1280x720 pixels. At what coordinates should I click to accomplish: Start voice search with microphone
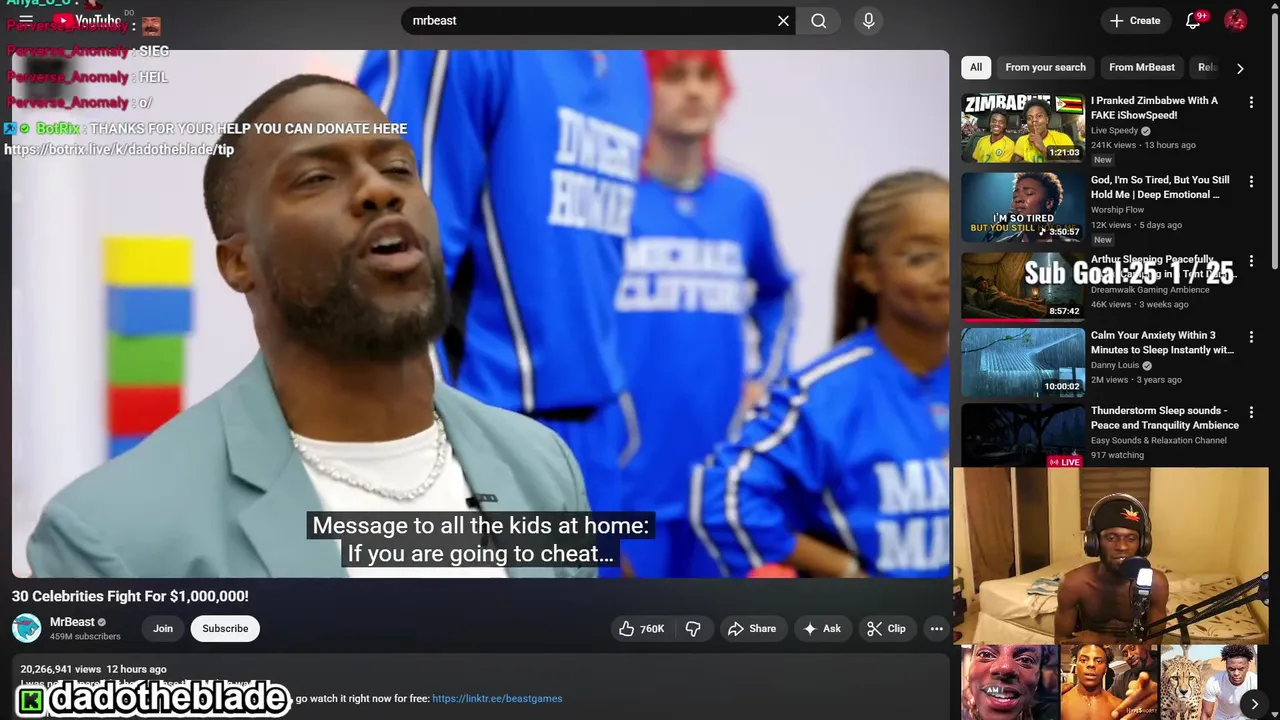(868, 21)
